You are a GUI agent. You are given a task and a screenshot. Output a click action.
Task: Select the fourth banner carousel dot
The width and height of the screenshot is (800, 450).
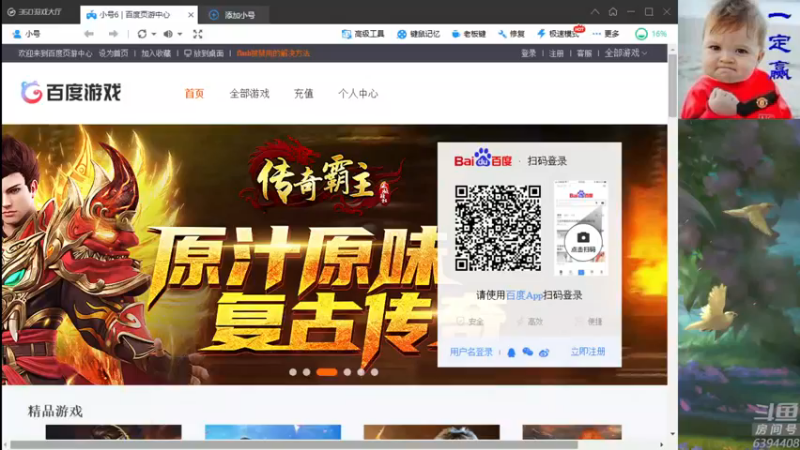pyautogui.click(x=347, y=372)
